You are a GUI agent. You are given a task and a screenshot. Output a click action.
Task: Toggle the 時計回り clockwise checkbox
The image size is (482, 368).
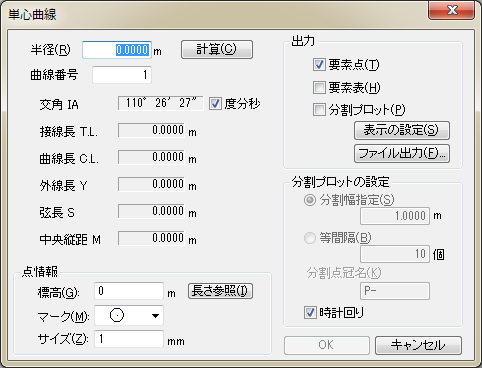(310, 313)
